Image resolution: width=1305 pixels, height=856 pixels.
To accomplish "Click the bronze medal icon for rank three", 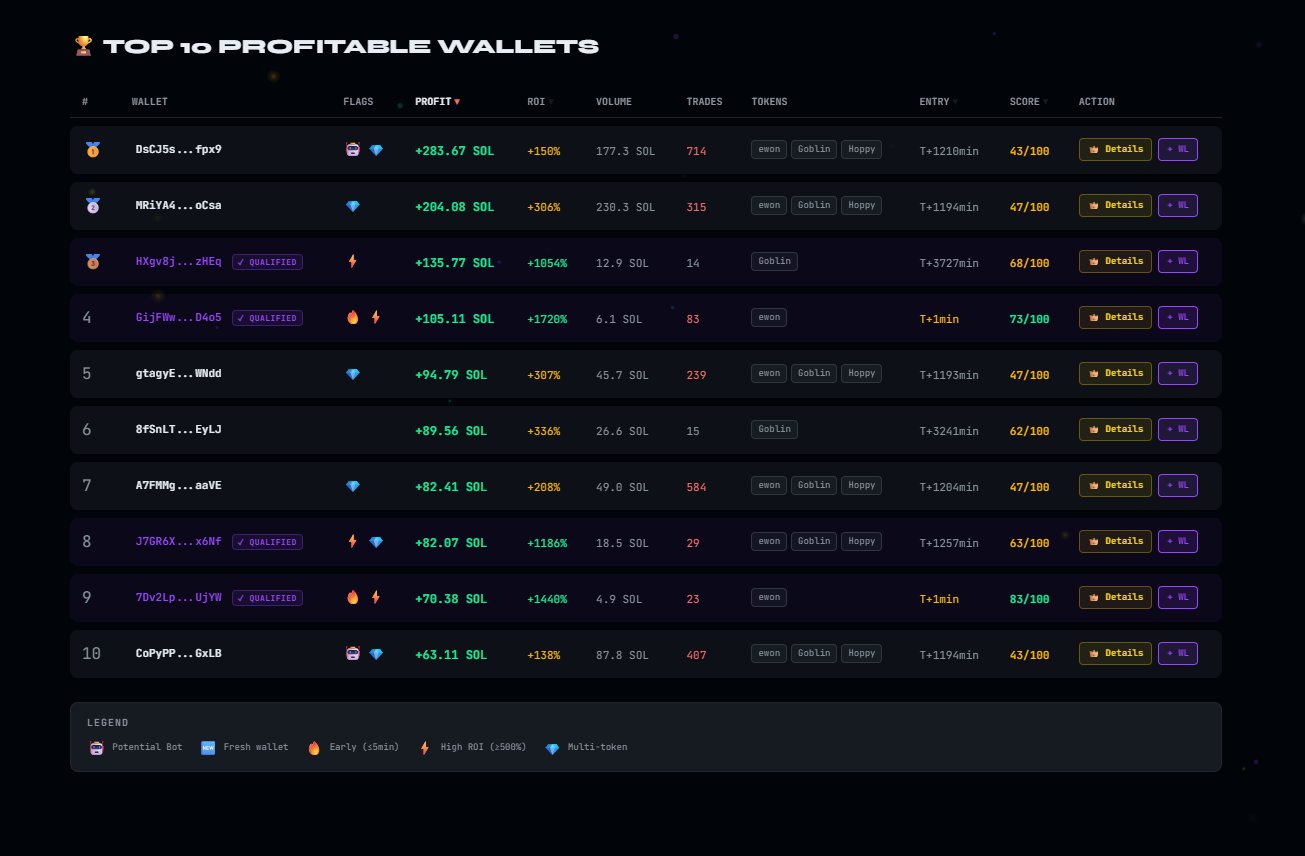I will 93,262.
